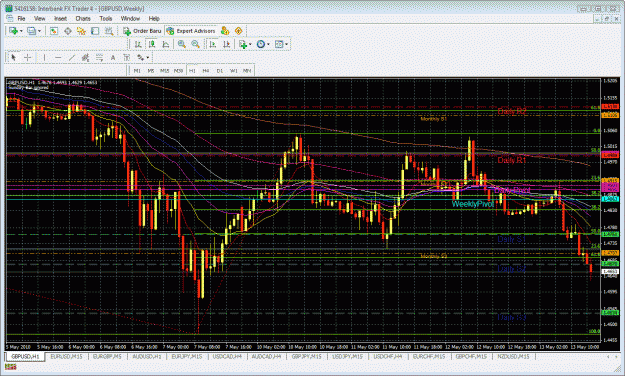Select the Equidistant Channel tool

click(x=85, y=58)
